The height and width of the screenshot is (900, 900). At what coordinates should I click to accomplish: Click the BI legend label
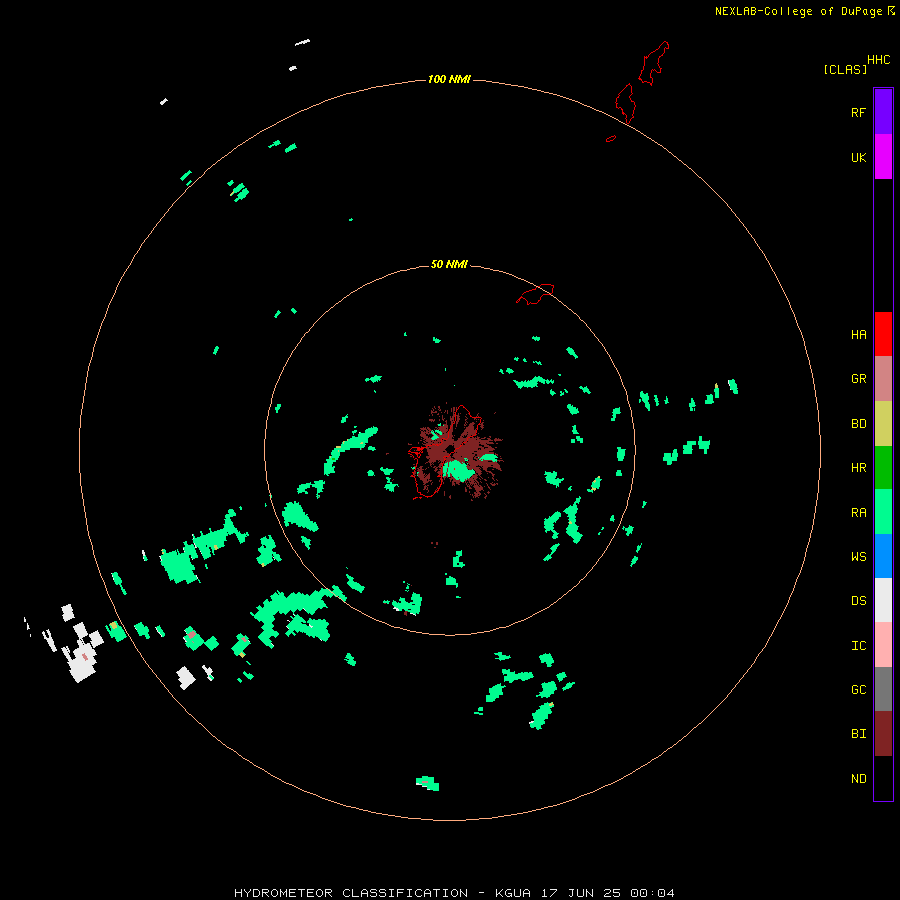[x=858, y=734]
